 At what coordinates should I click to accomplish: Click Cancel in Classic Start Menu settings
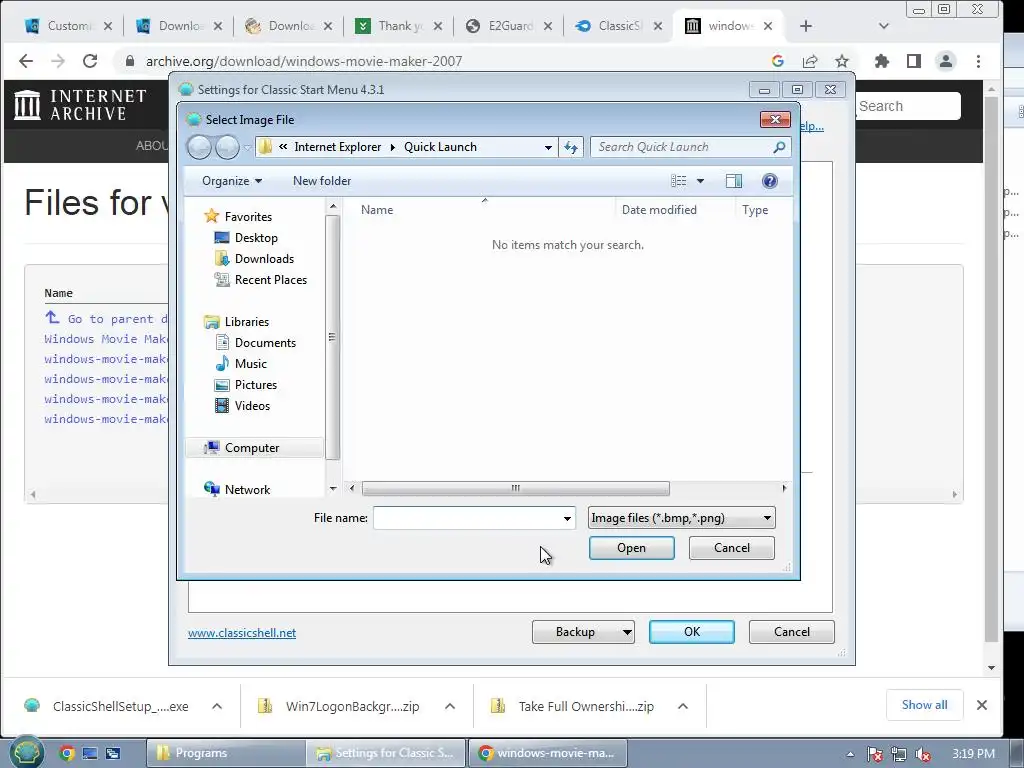tap(792, 632)
